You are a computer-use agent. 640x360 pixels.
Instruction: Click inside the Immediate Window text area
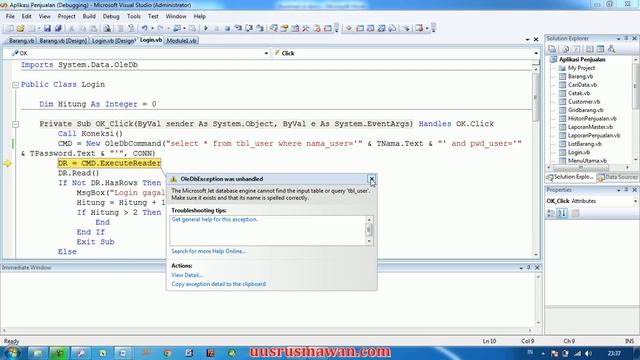click(267, 300)
